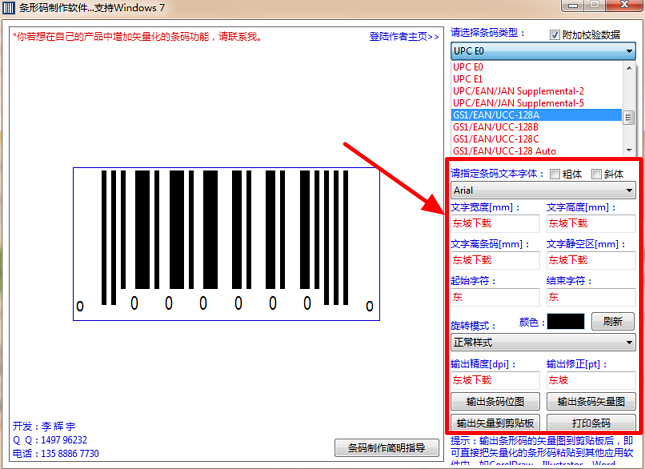645x469 pixels.
Task: Click the barcode app icon in title bar
Action: coord(9,8)
